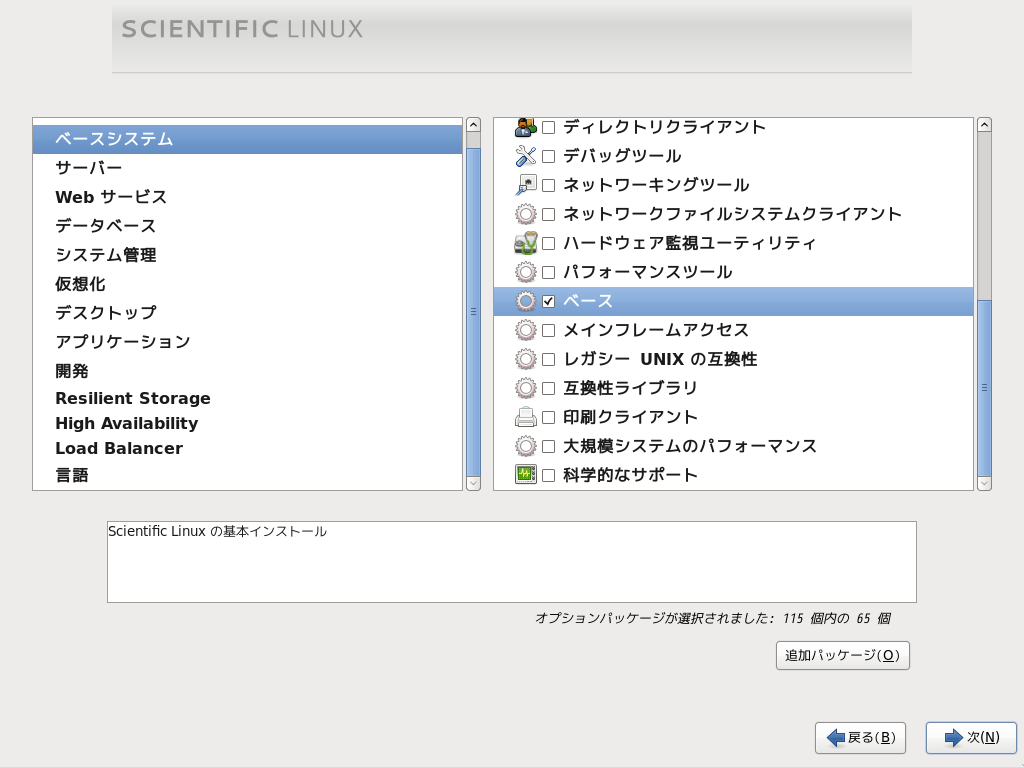Click the ディレクトリクライアント package icon
This screenshot has height=768, width=1024.
(x=526, y=127)
